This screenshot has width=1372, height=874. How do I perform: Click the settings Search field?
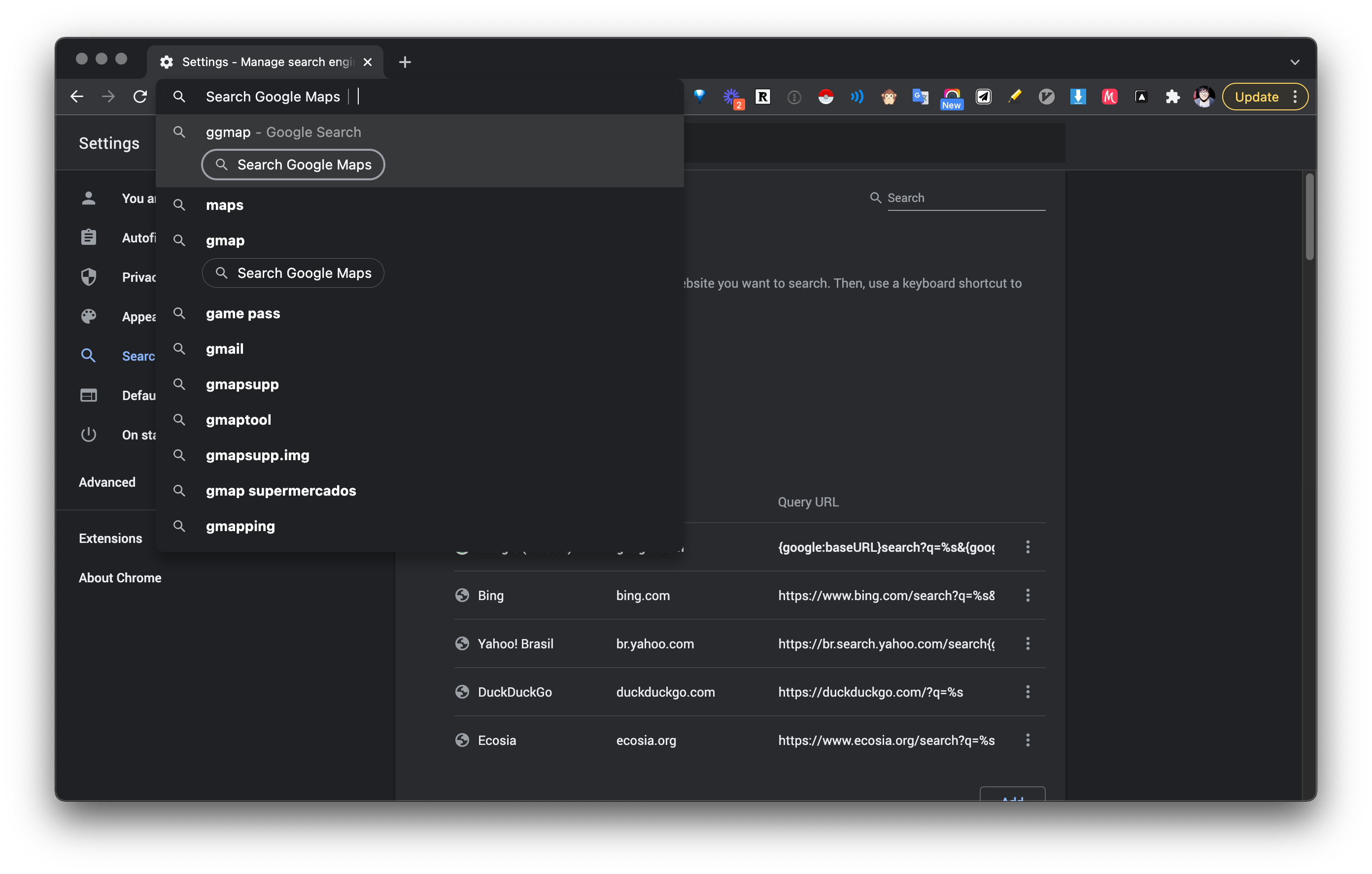[965, 198]
